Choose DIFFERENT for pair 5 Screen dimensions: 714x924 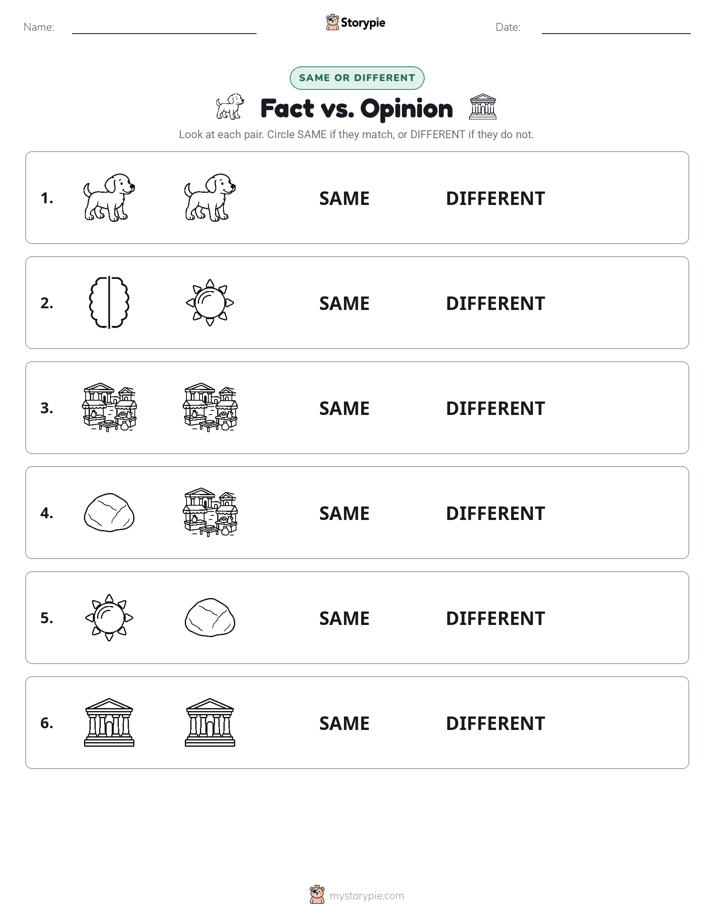[495, 618]
